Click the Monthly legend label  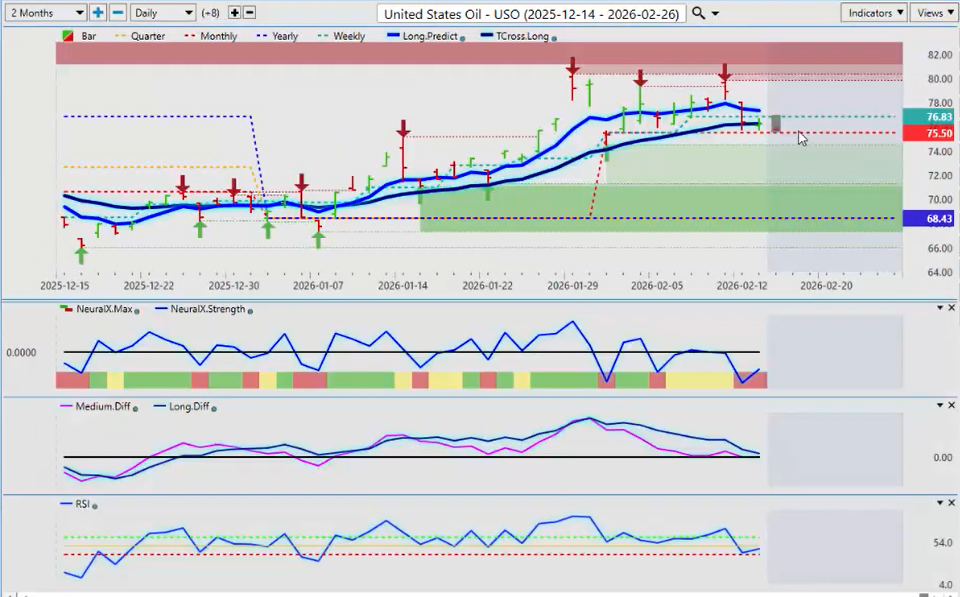pyautogui.click(x=218, y=36)
